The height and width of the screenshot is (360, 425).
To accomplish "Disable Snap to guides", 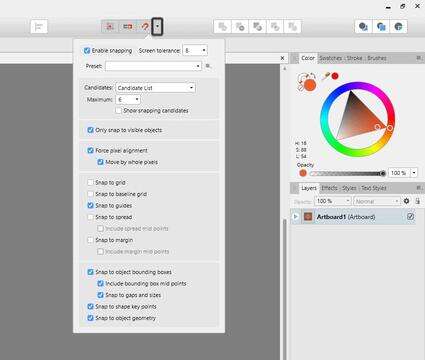I will click(x=90, y=205).
